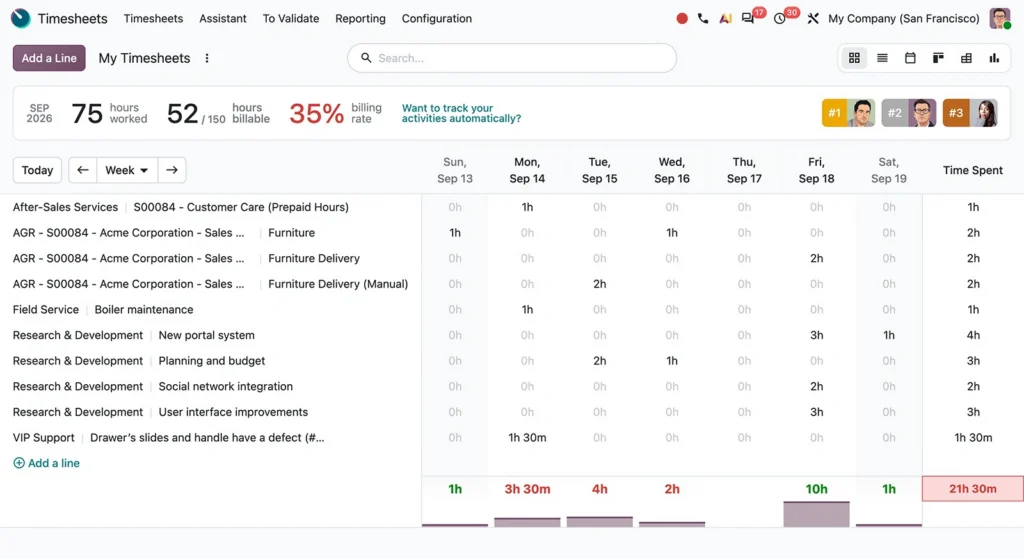Select Furniture Delivery row Friday 2h cell
This screenshot has width=1024, height=559.
click(816, 258)
